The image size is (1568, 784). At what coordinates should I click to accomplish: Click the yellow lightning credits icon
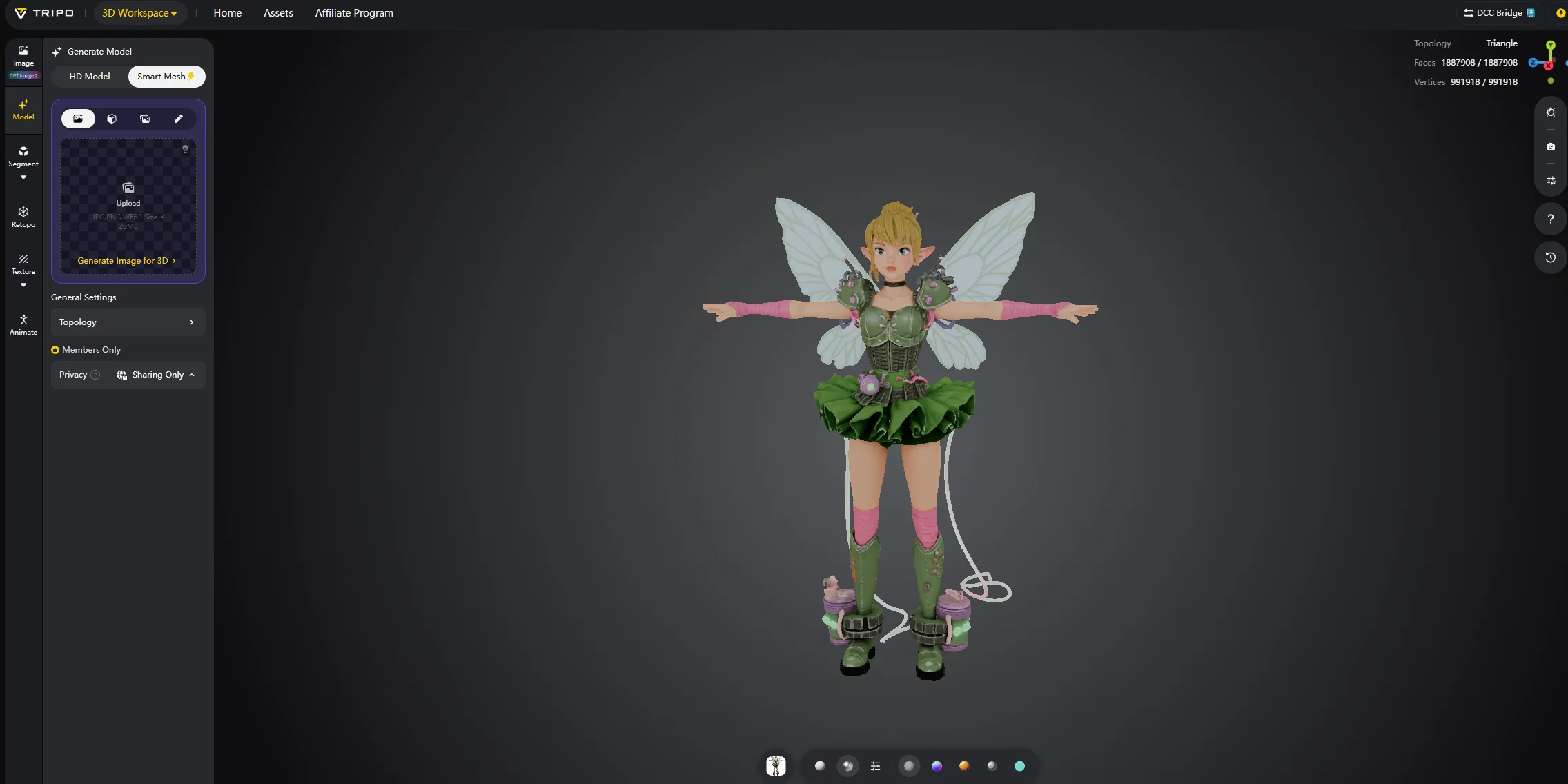pyautogui.click(x=1561, y=13)
